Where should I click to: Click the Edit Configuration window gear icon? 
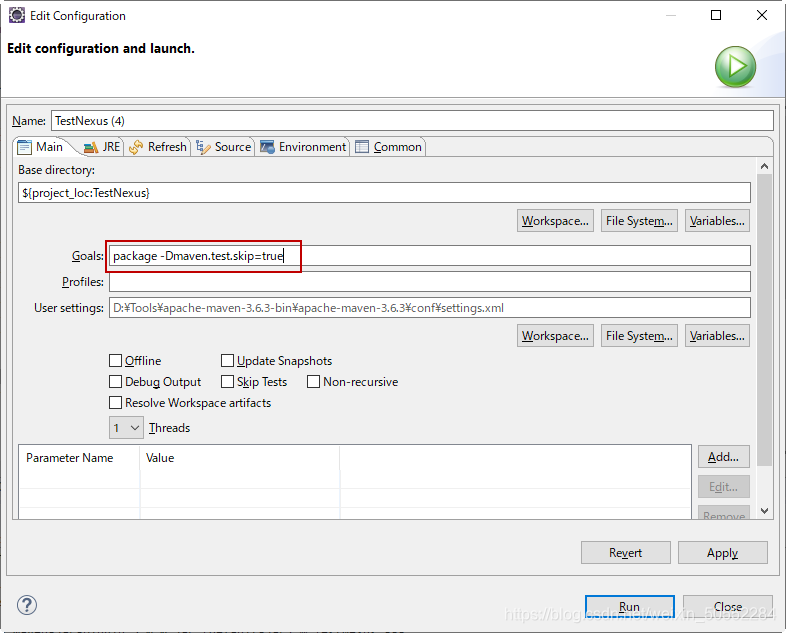pyautogui.click(x=17, y=16)
